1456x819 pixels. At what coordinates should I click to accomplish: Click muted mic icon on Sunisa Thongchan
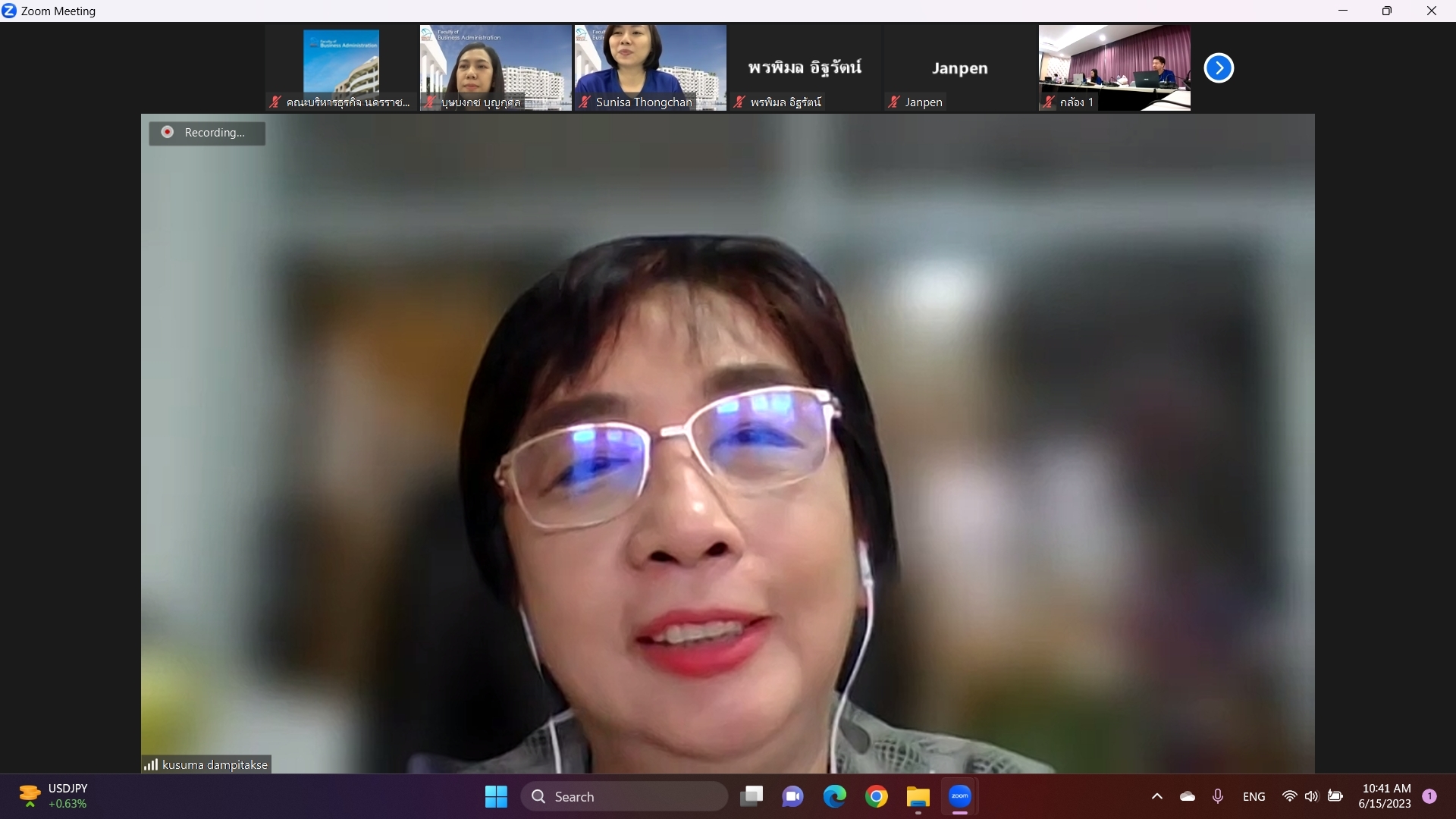585,102
